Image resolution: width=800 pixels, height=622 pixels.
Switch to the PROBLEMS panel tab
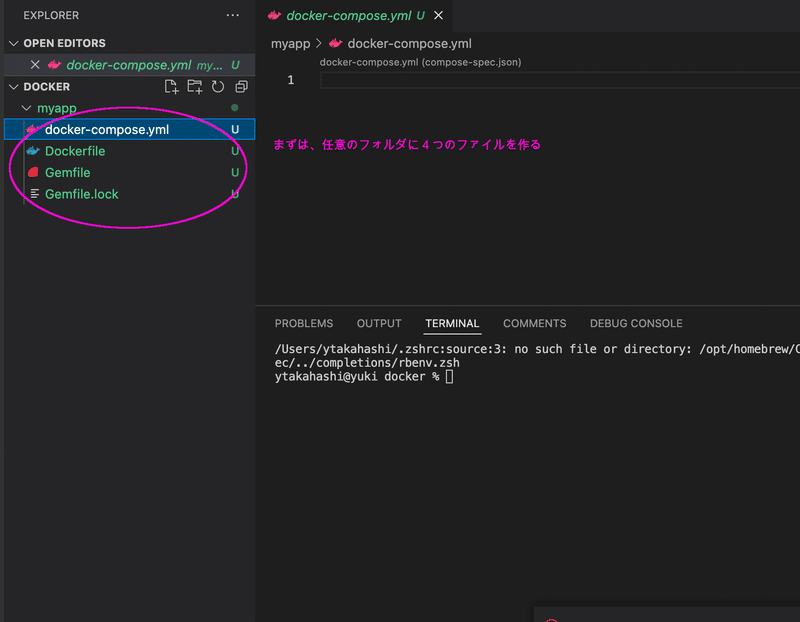point(304,324)
